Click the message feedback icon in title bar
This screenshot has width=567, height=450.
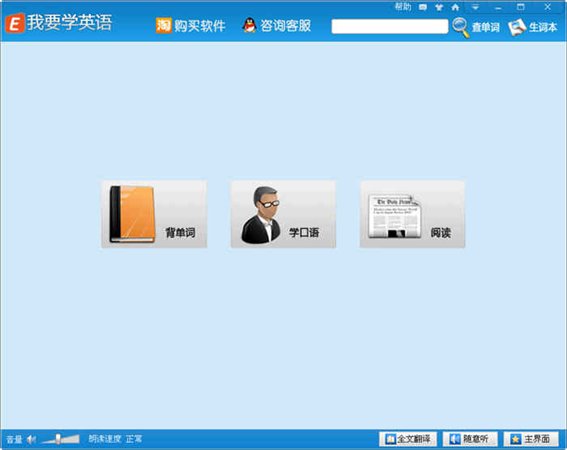pos(423,7)
